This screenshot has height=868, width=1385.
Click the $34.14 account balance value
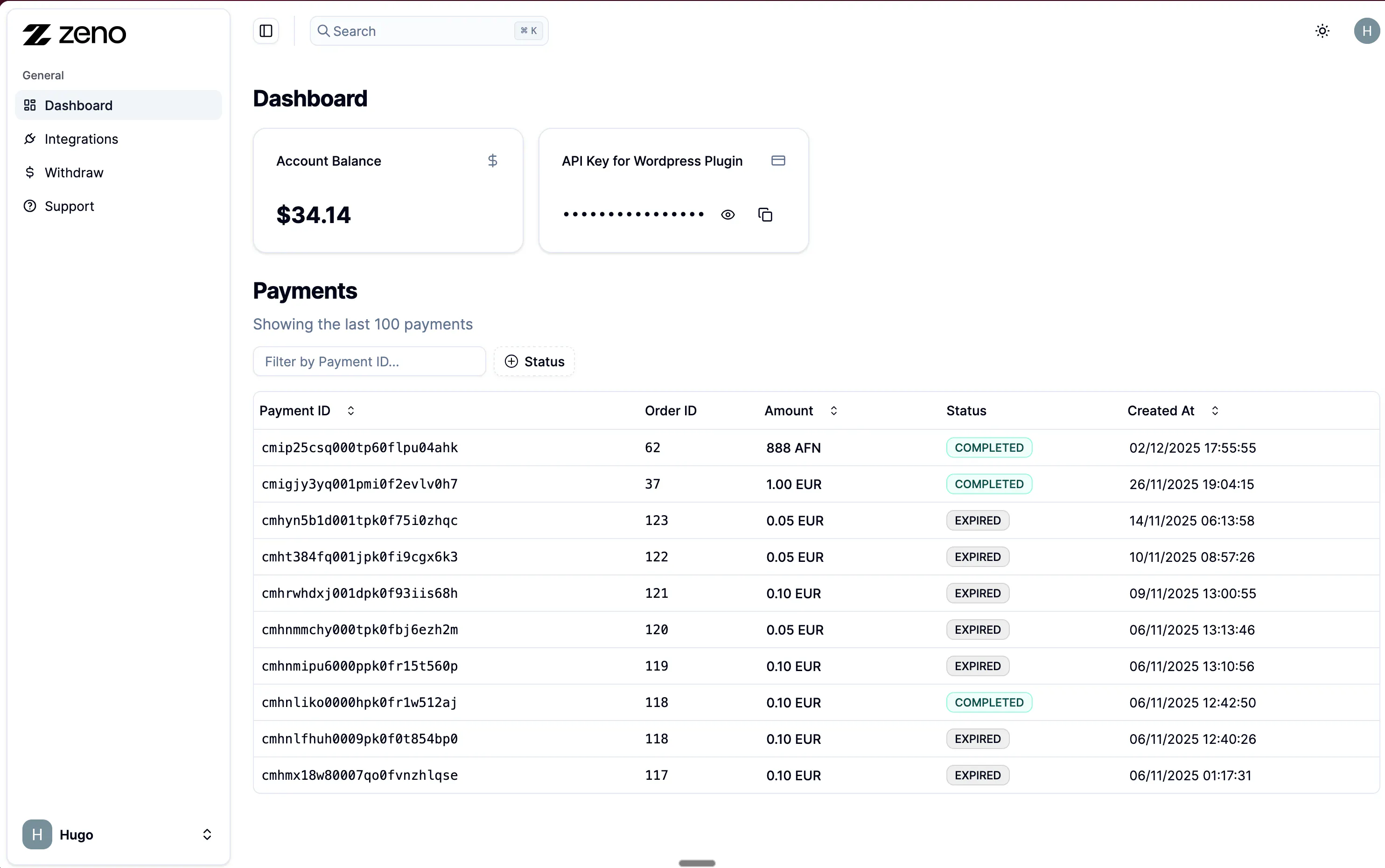click(x=314, y=215)
